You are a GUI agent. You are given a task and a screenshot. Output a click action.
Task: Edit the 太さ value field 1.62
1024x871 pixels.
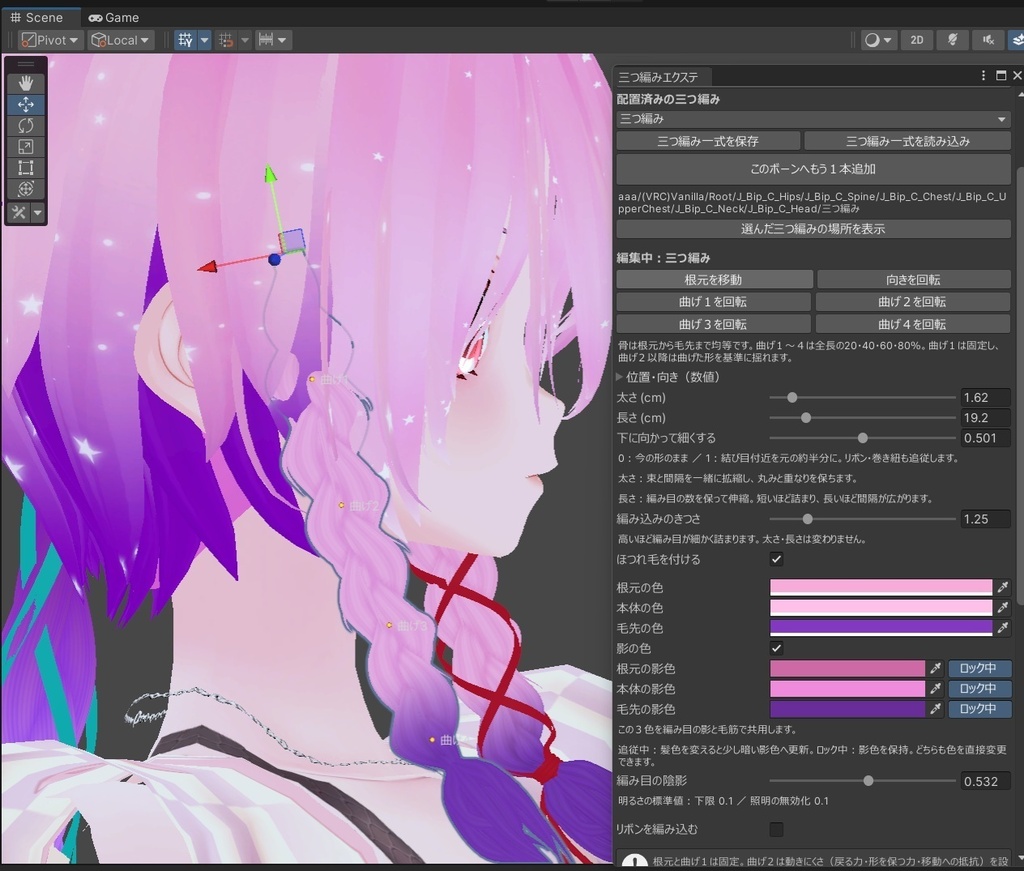coord(985,397)
